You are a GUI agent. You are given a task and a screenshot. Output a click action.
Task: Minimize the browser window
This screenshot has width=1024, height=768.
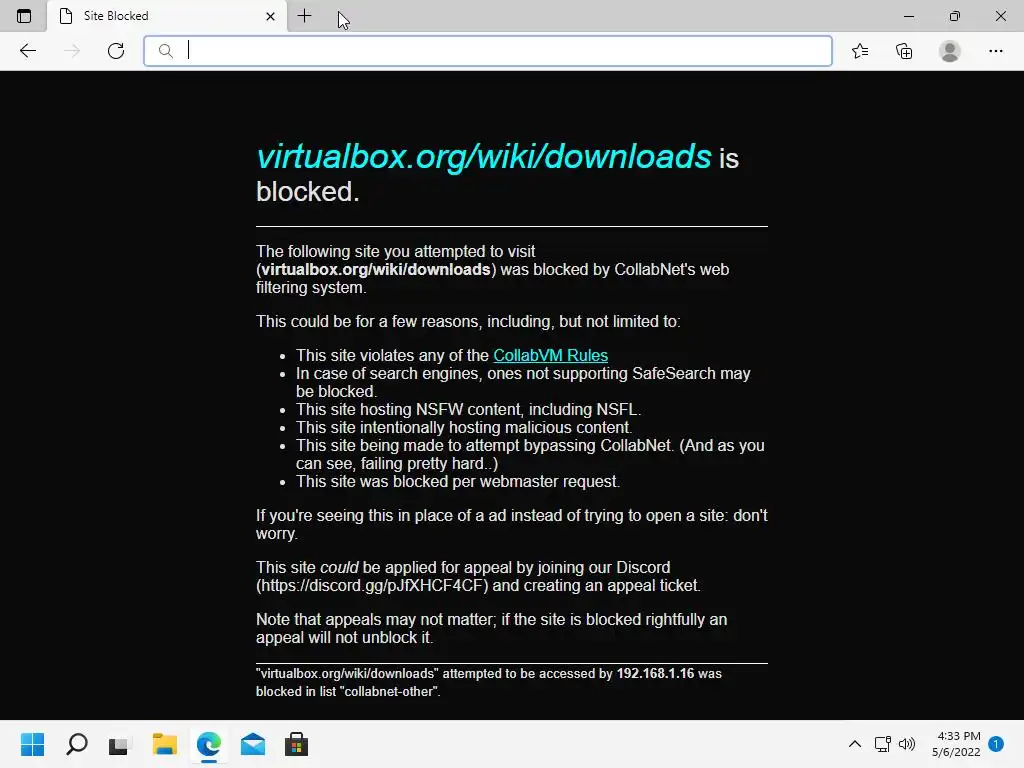pyautogui.click(x=908, y=16)
